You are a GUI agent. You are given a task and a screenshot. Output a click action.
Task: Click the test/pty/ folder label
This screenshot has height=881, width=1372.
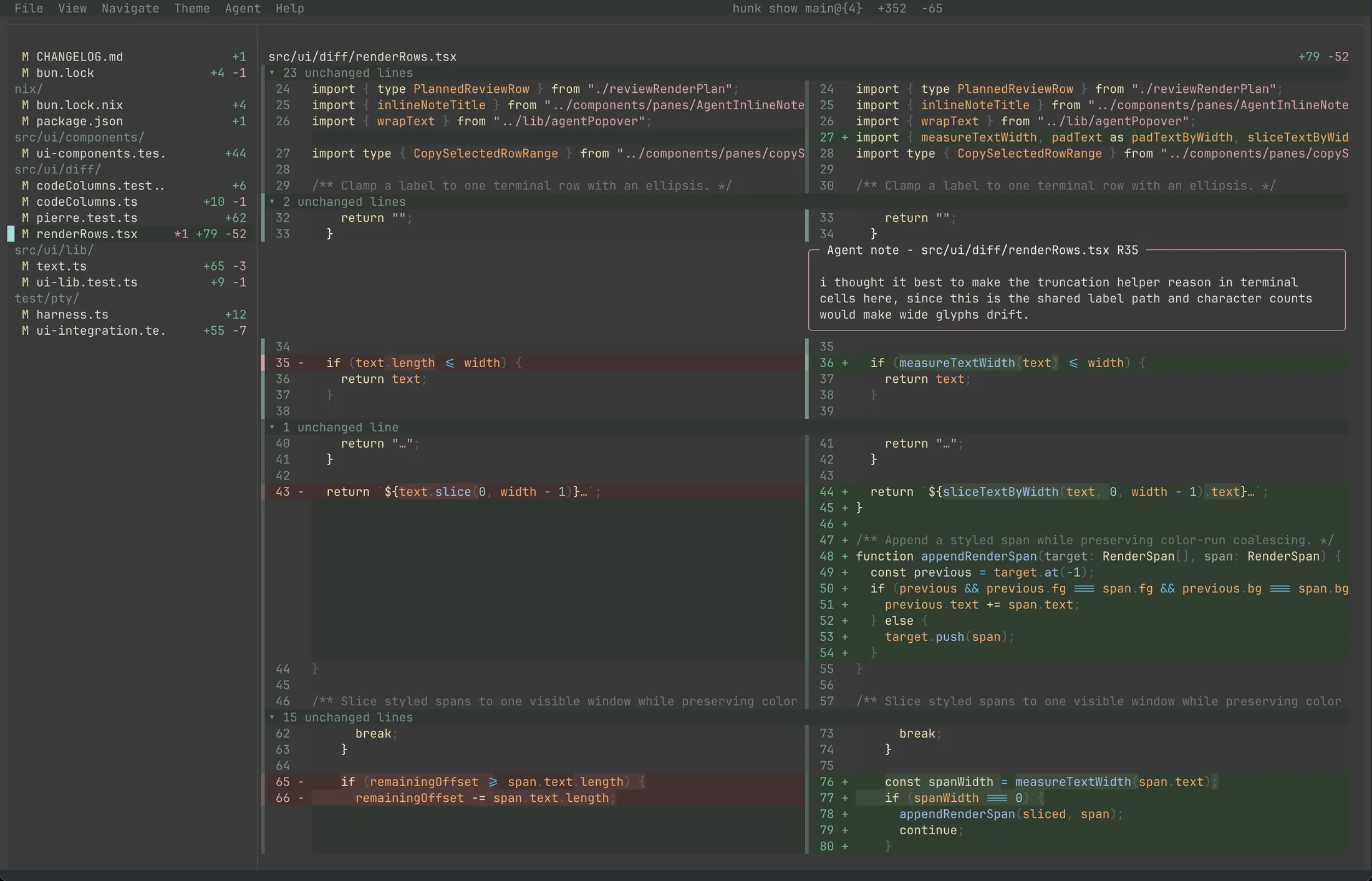point(47,299)
